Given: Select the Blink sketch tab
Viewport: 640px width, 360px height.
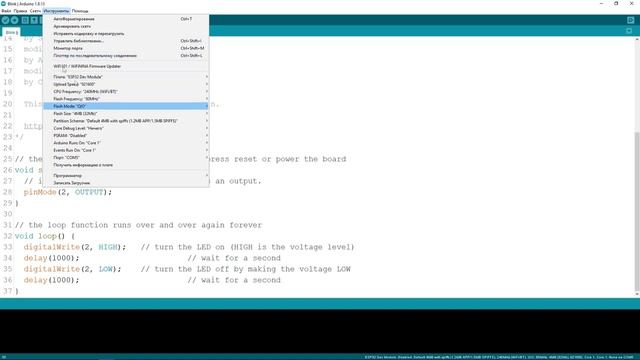Looking at the screenshot, I should tap(11, 32).
